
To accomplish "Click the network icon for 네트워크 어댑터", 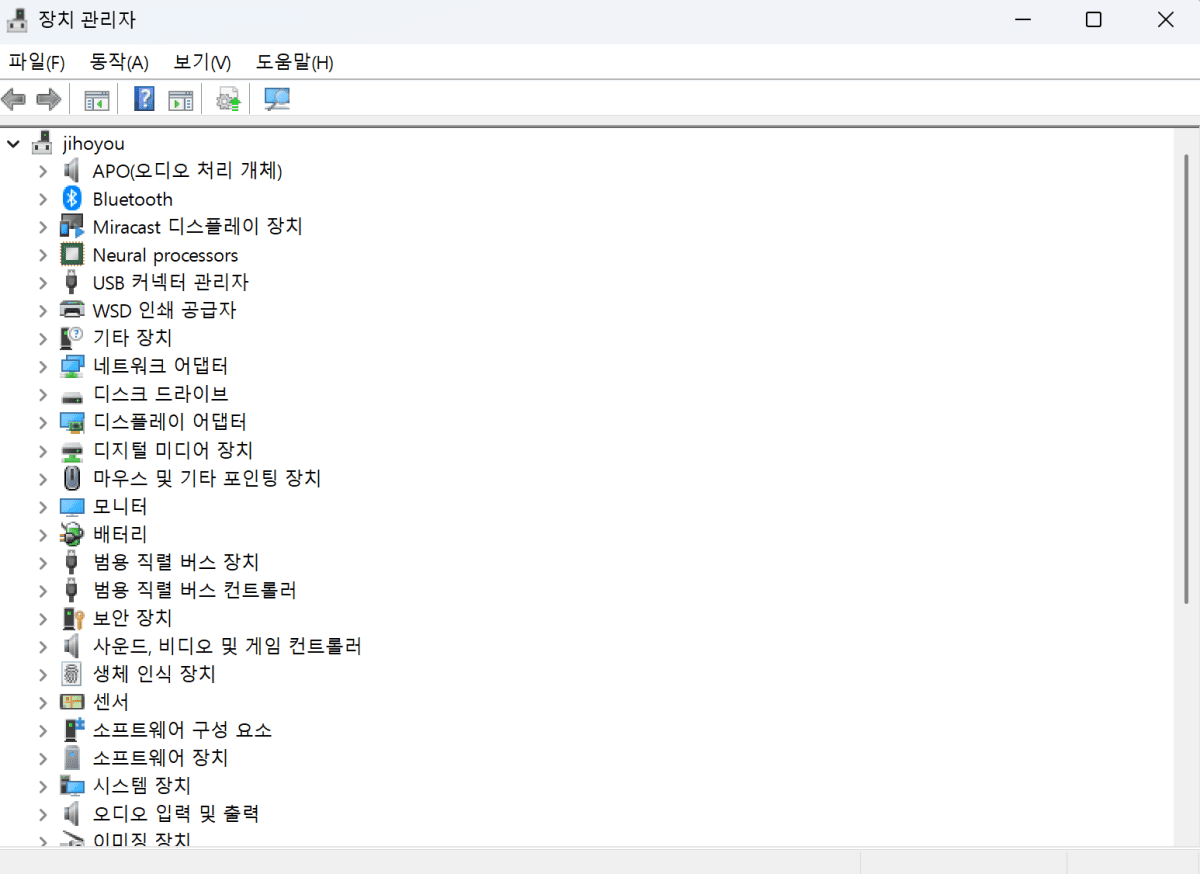I will (x=72, y=366).
